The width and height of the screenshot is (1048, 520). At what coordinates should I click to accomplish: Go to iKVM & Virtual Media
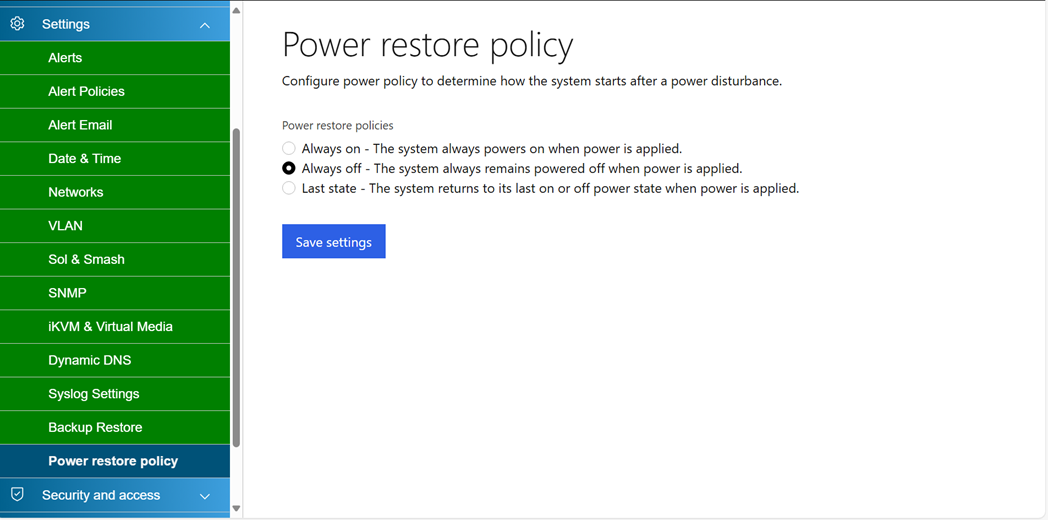pos(110,326)
